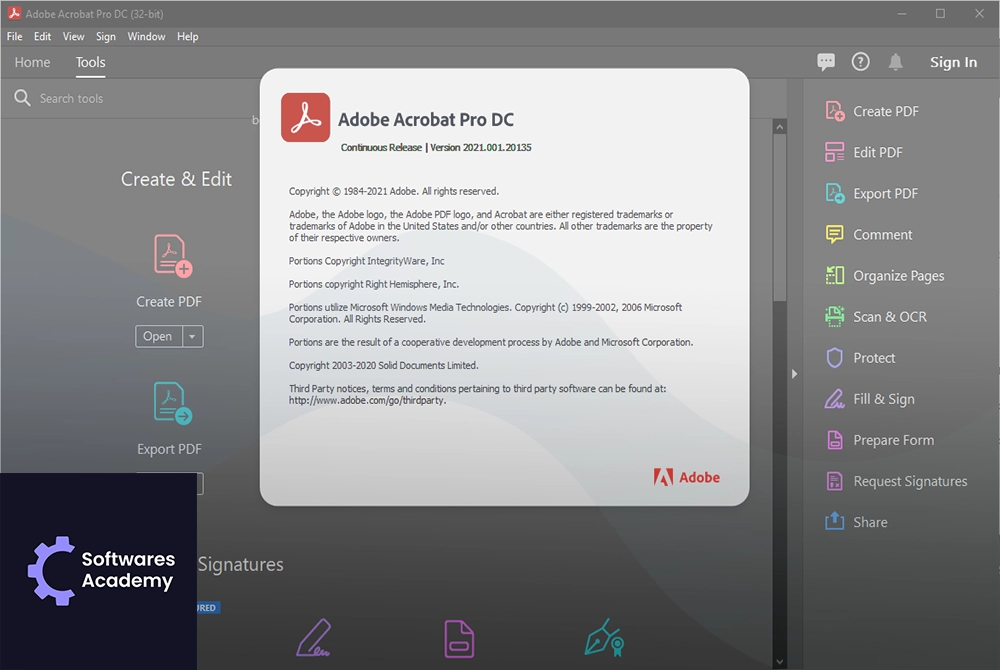The width and height of the screenshot is (1000, 670).
Task: Collapse the right tools pane arrow
Action: pyautogui.click(x=794, y=374)
